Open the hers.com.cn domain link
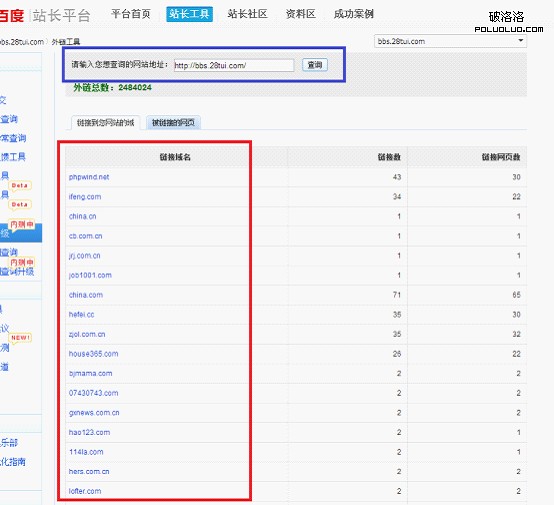 (89, 471)
